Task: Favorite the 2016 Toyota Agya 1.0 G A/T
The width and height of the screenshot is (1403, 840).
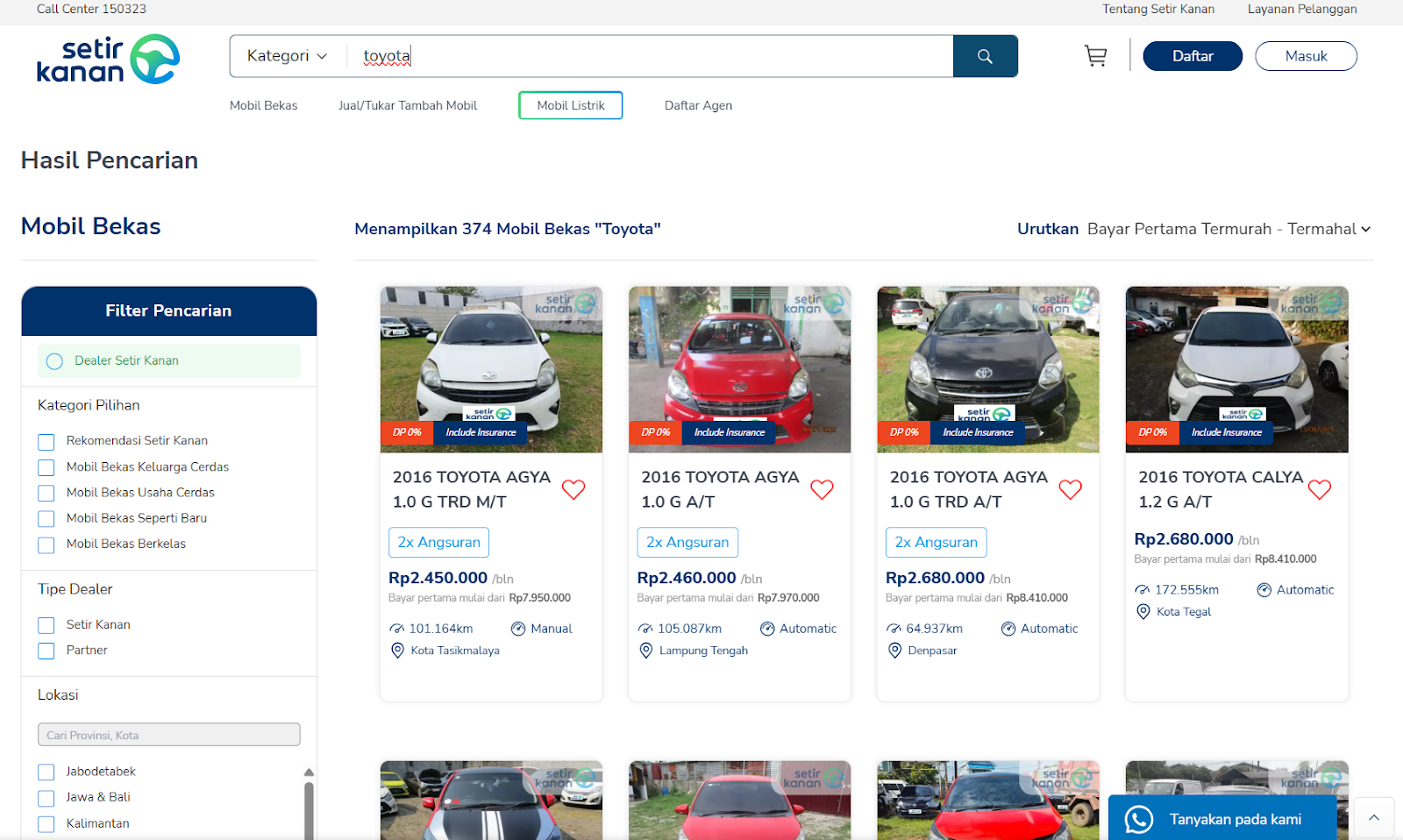Action: click(x=822, y=489)
